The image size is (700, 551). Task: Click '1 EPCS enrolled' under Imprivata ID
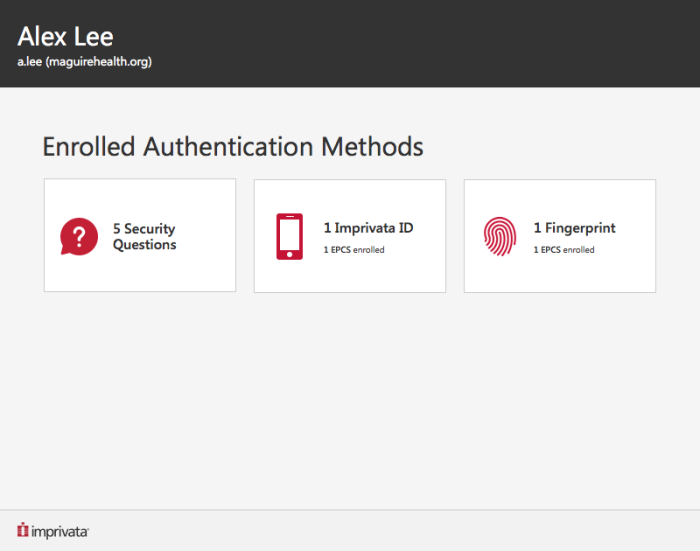tap(354, 250)
